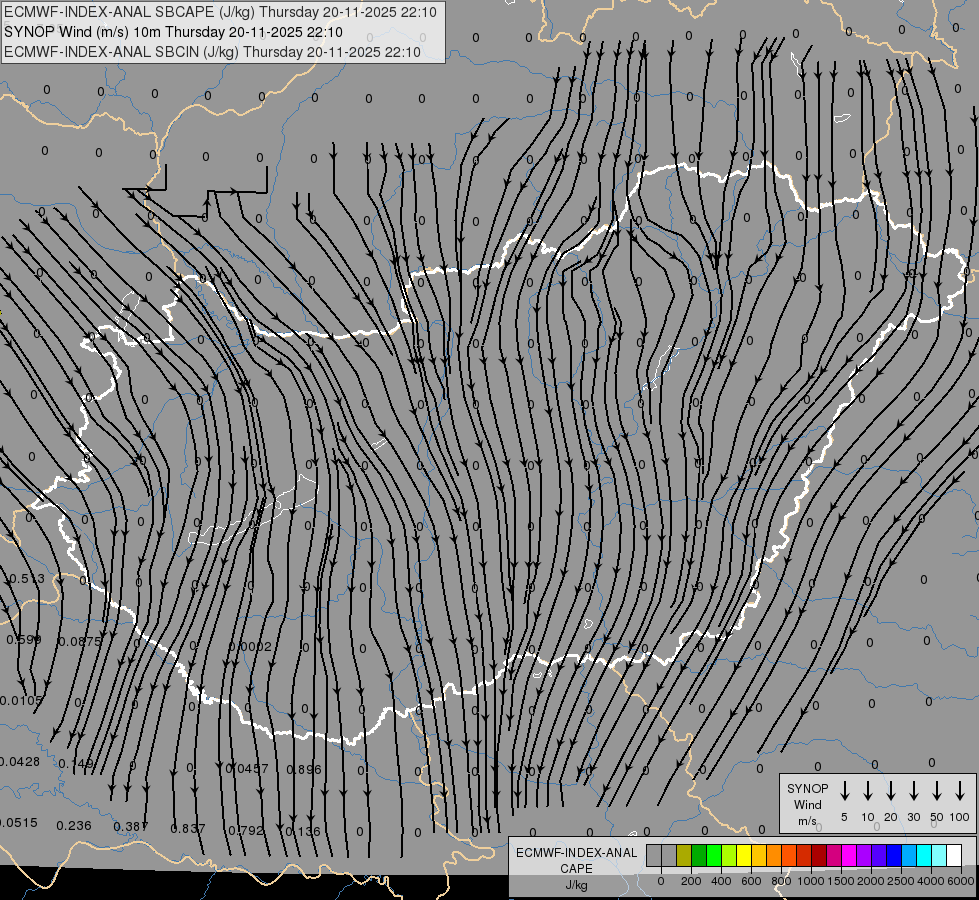Click the 0.599 value on the map
This screenshot has width=979, height=900.
click(24, 640)
